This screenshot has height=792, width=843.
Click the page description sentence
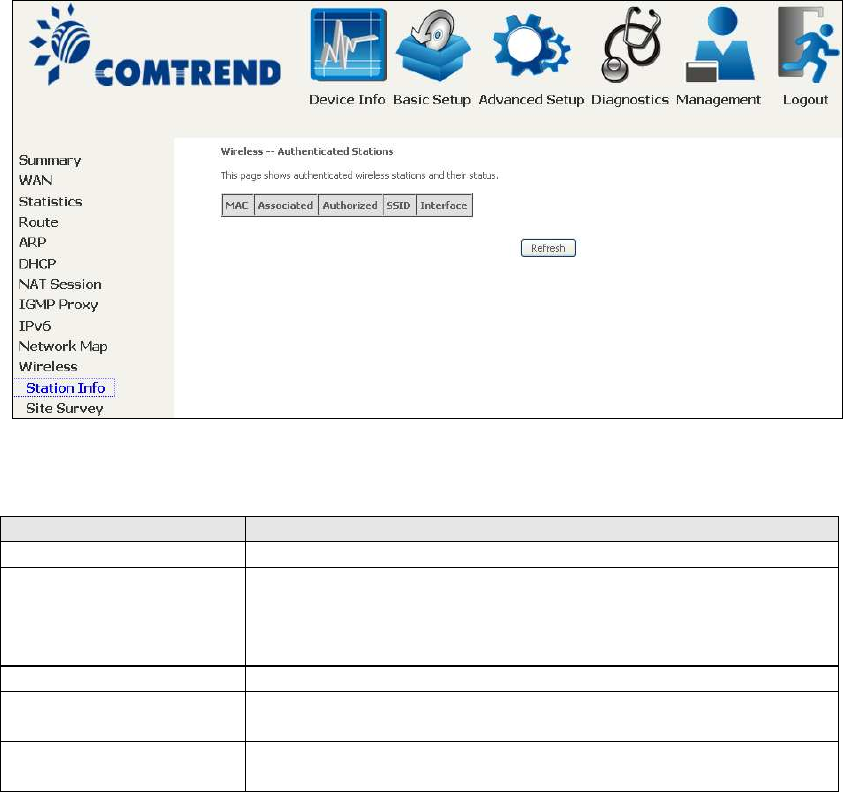[359, 175]
